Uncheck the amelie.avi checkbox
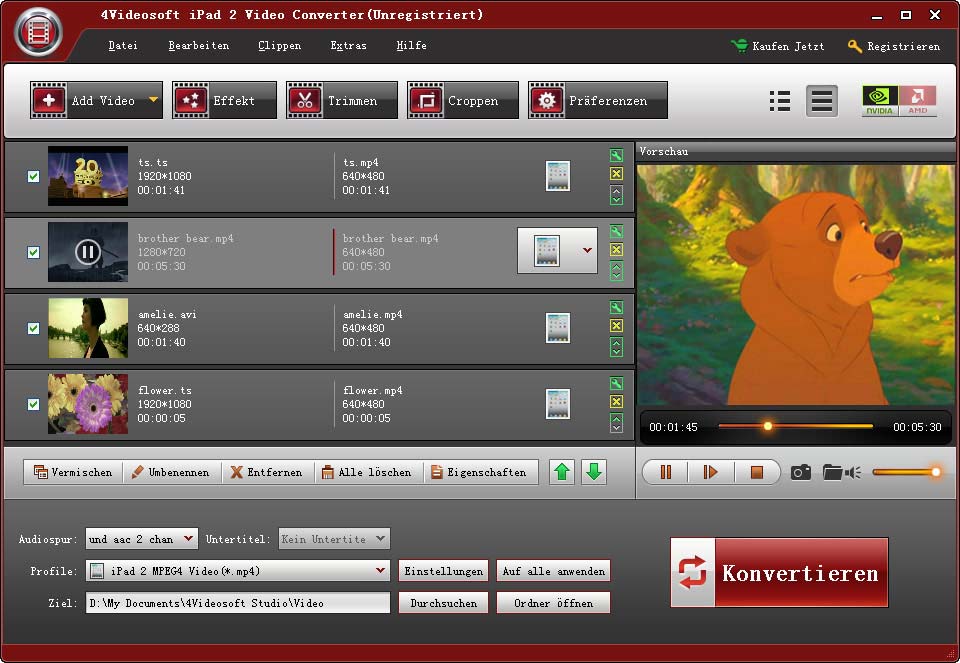The image size is (960, 663). coord(33,328)
